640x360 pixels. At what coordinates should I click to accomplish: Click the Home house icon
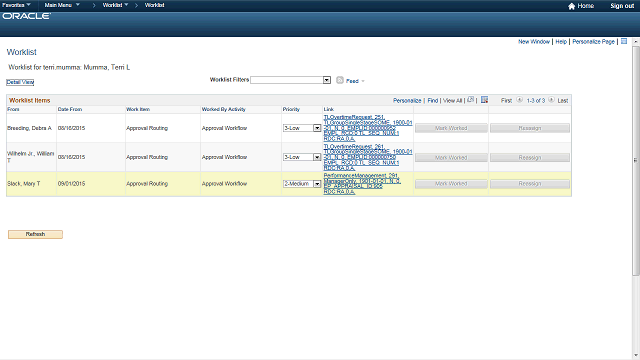571,6
